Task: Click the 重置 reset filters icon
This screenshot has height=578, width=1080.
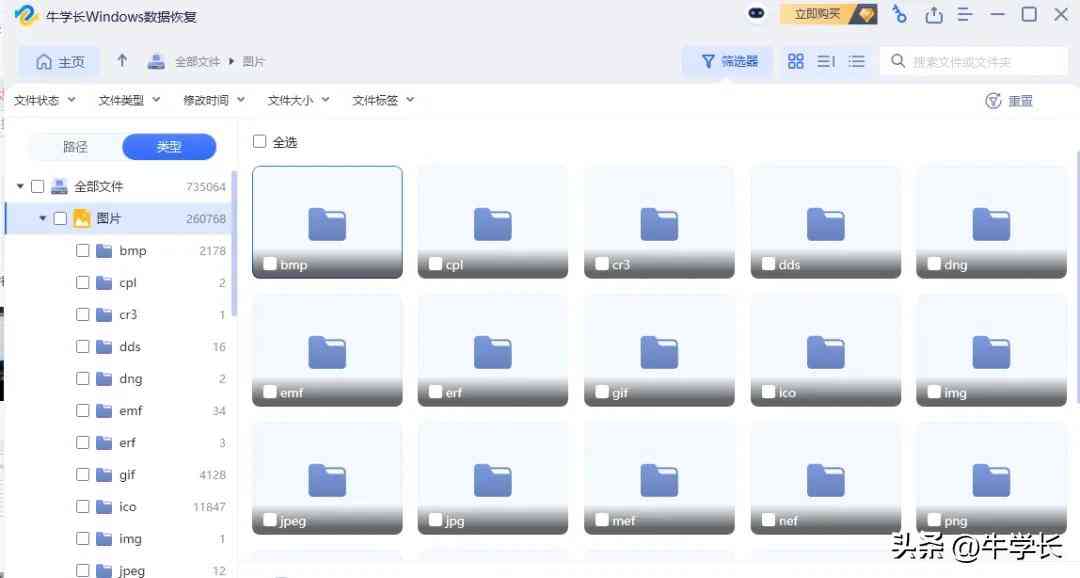Action: click(993, 100)
